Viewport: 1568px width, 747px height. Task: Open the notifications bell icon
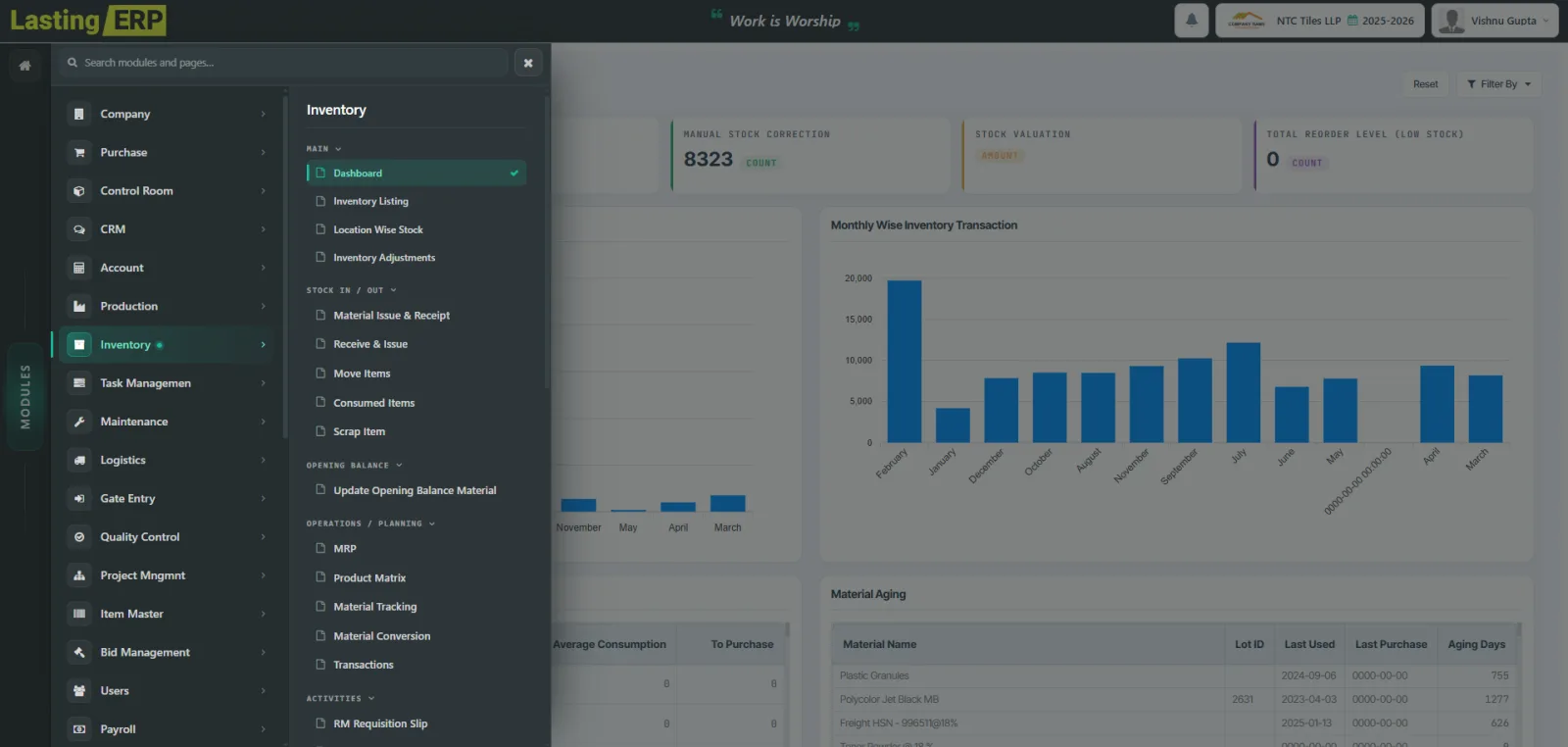point(1192,20)
